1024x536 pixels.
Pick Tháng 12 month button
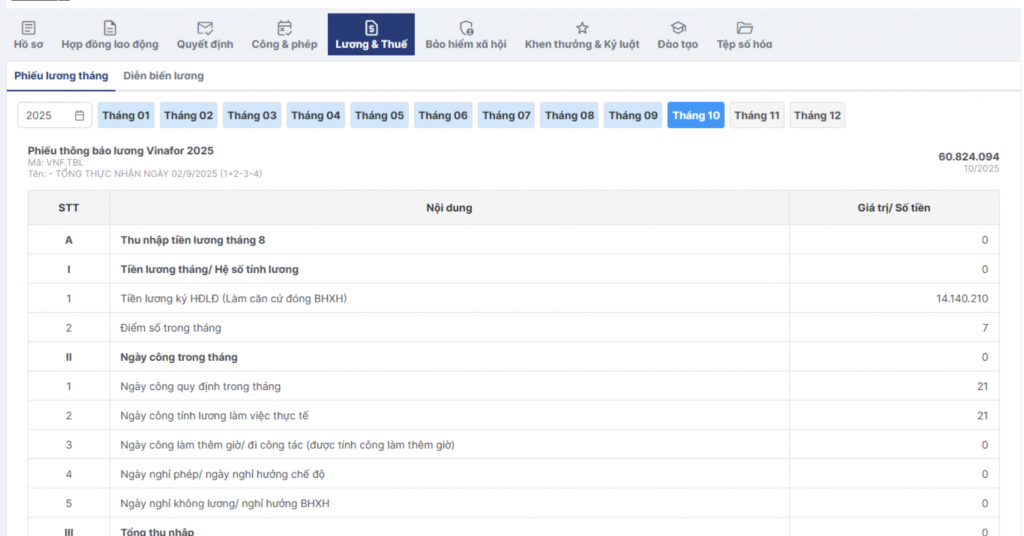[x=817, y=116]
